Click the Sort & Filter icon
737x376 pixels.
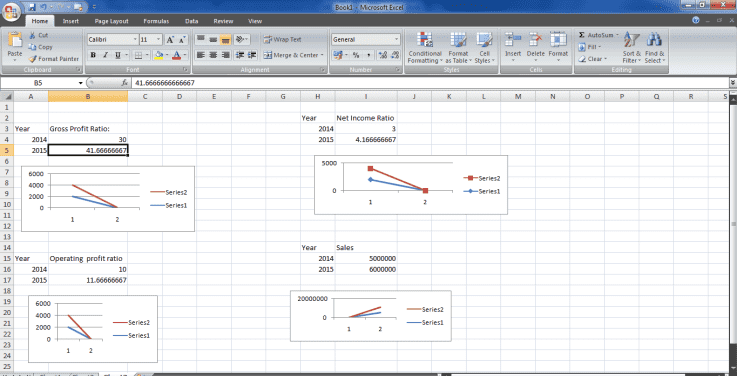(631, 40)
